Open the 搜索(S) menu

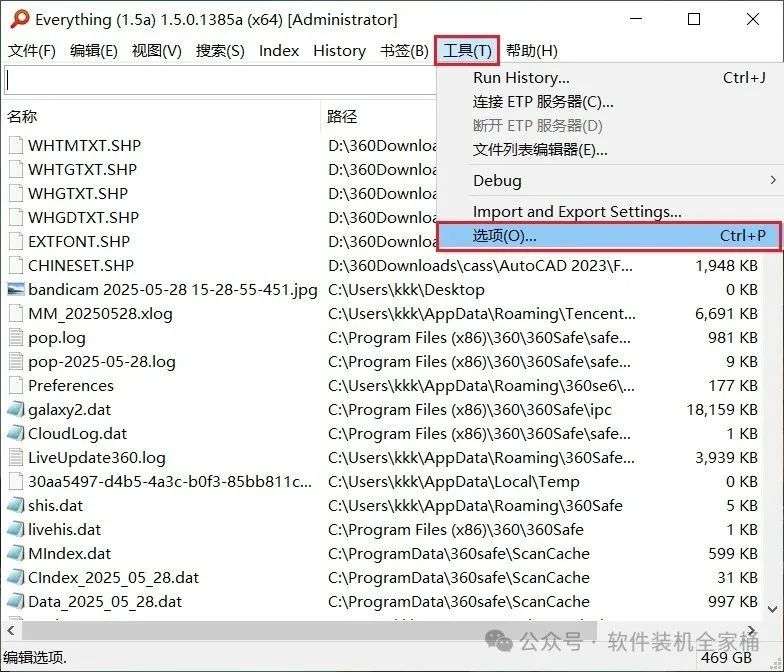(x=220, y=50)
